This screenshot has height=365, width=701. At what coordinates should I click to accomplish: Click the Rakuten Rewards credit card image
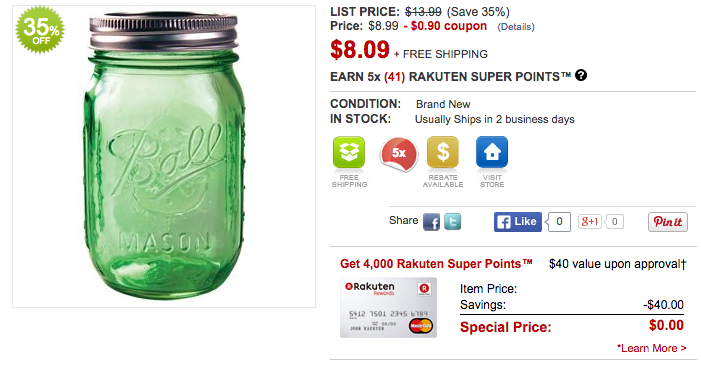pyautogui.click(x=389, y=308)
